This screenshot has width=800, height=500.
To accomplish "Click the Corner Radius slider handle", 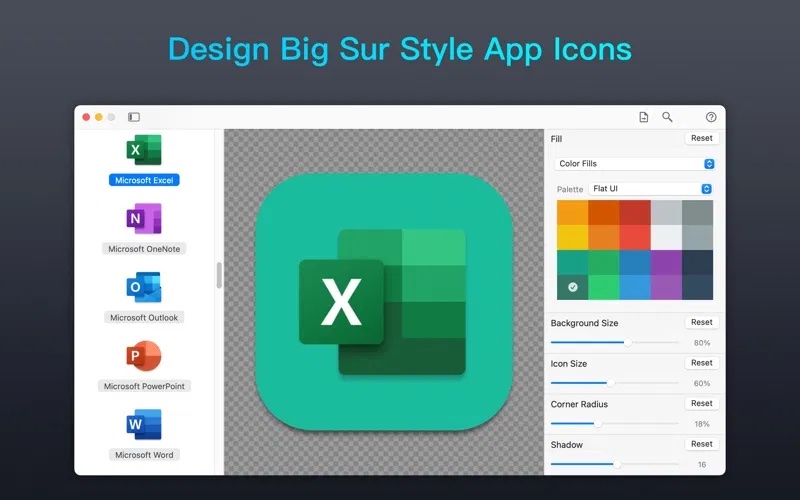I will 598,423.
